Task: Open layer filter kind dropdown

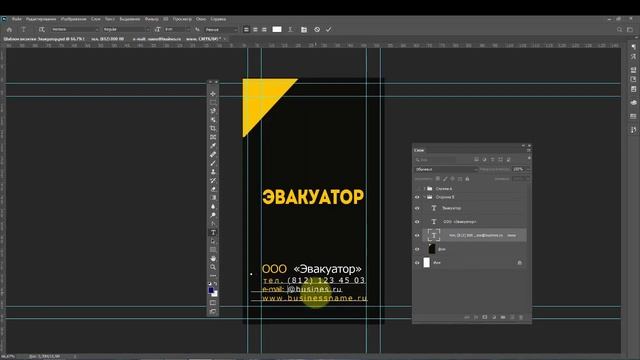Action: point(436,160)
